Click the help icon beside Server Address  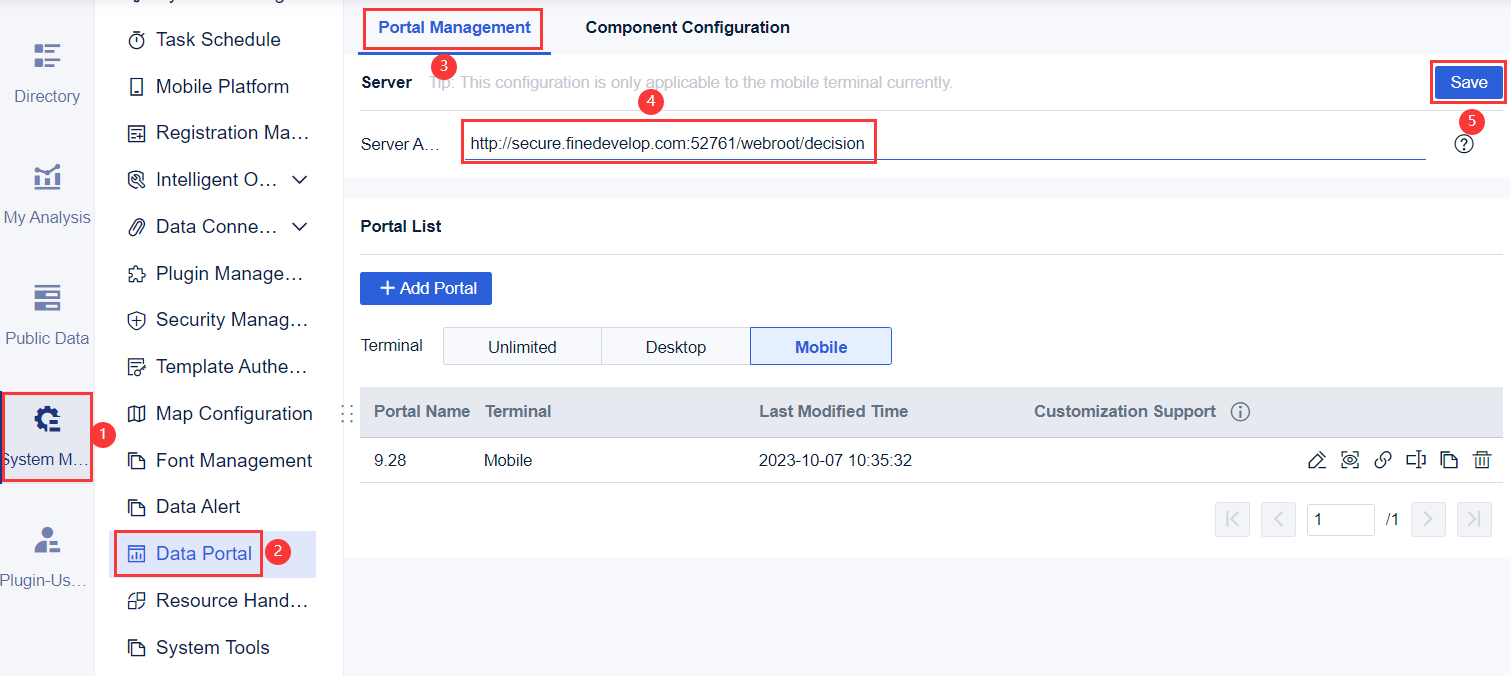pos(1464,144)
